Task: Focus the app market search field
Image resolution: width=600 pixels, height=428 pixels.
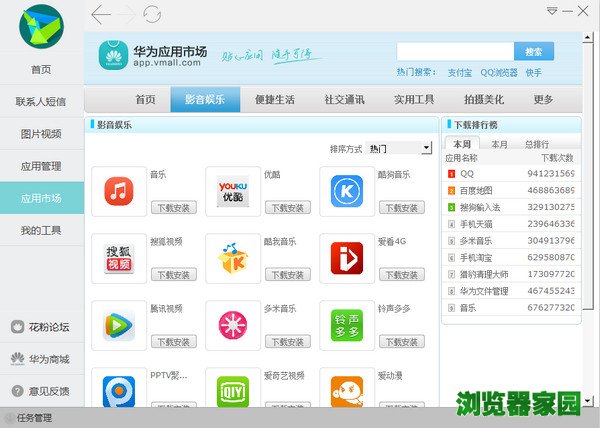Action: (455, 51)
